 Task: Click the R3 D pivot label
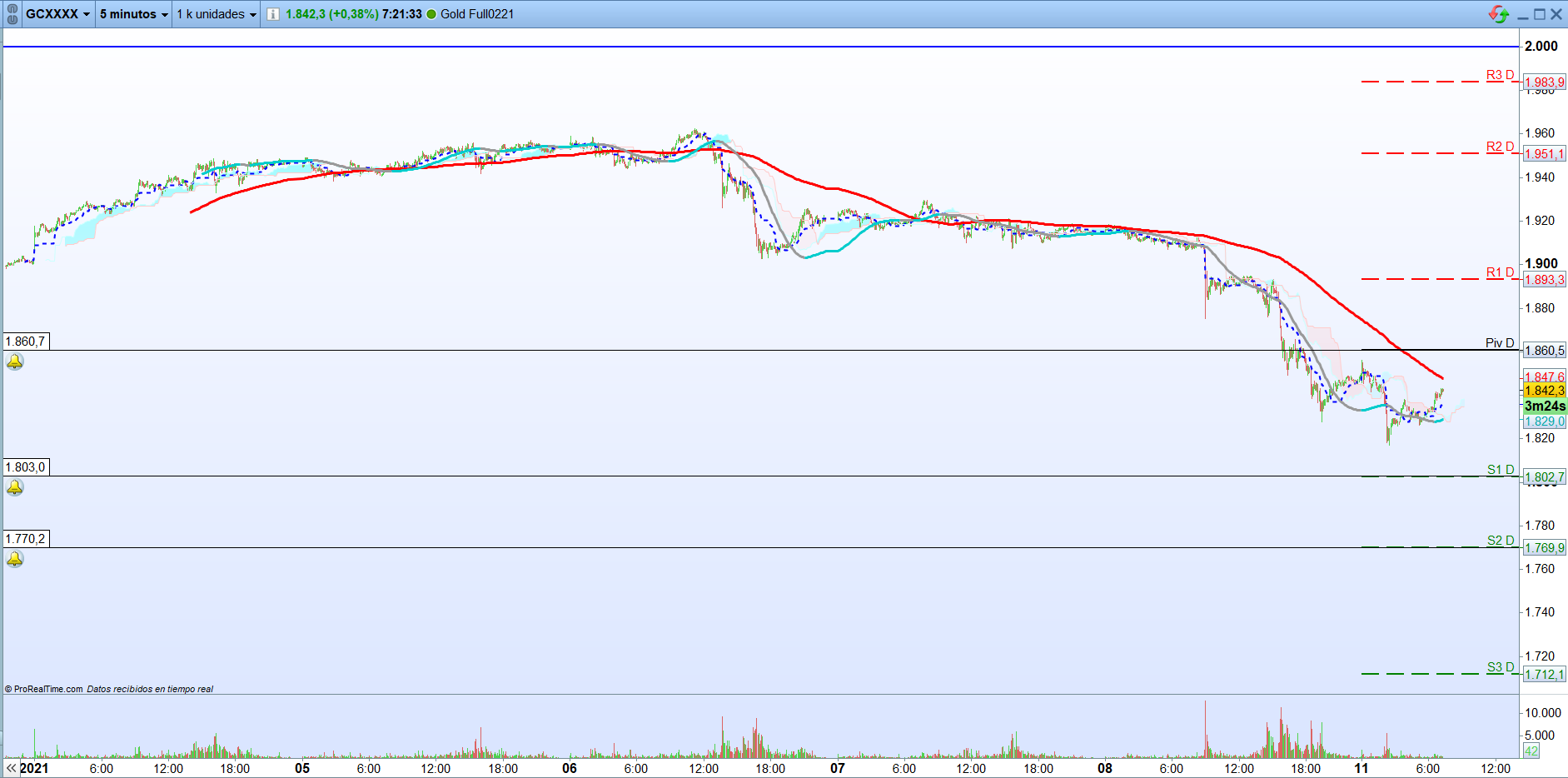tap(1500, 75)
